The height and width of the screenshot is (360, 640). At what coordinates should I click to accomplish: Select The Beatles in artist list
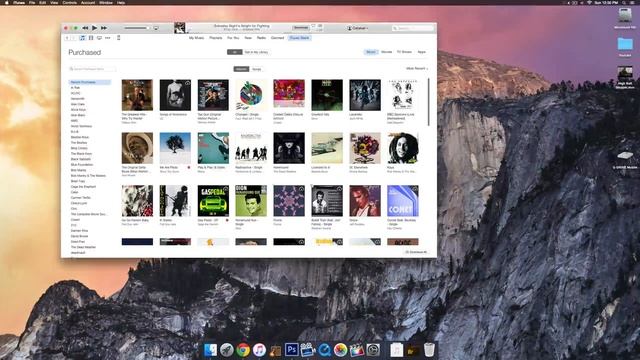(x=79, y=143)
